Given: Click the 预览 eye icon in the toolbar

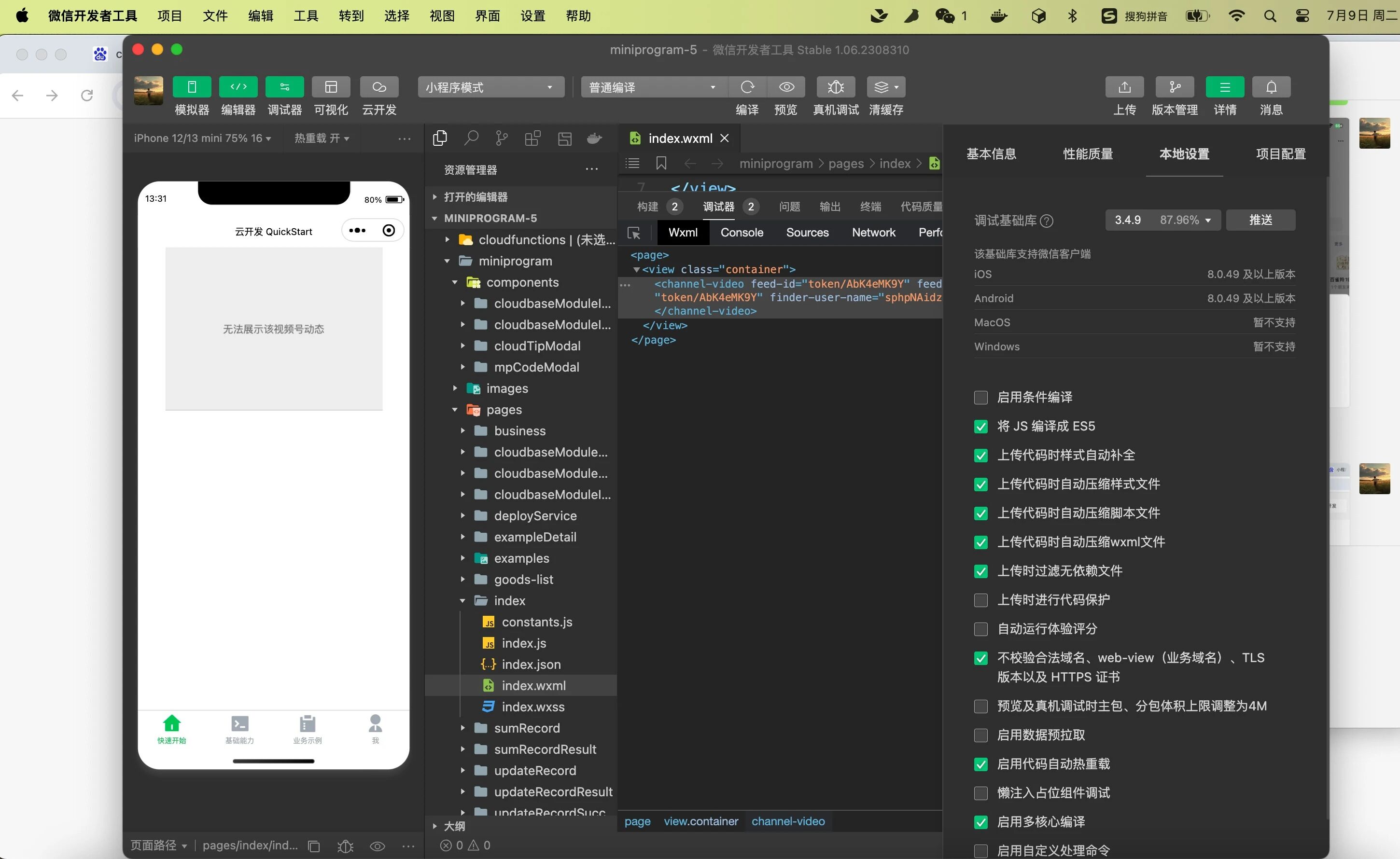Looking at the screenshot, I should coord(786,87).
